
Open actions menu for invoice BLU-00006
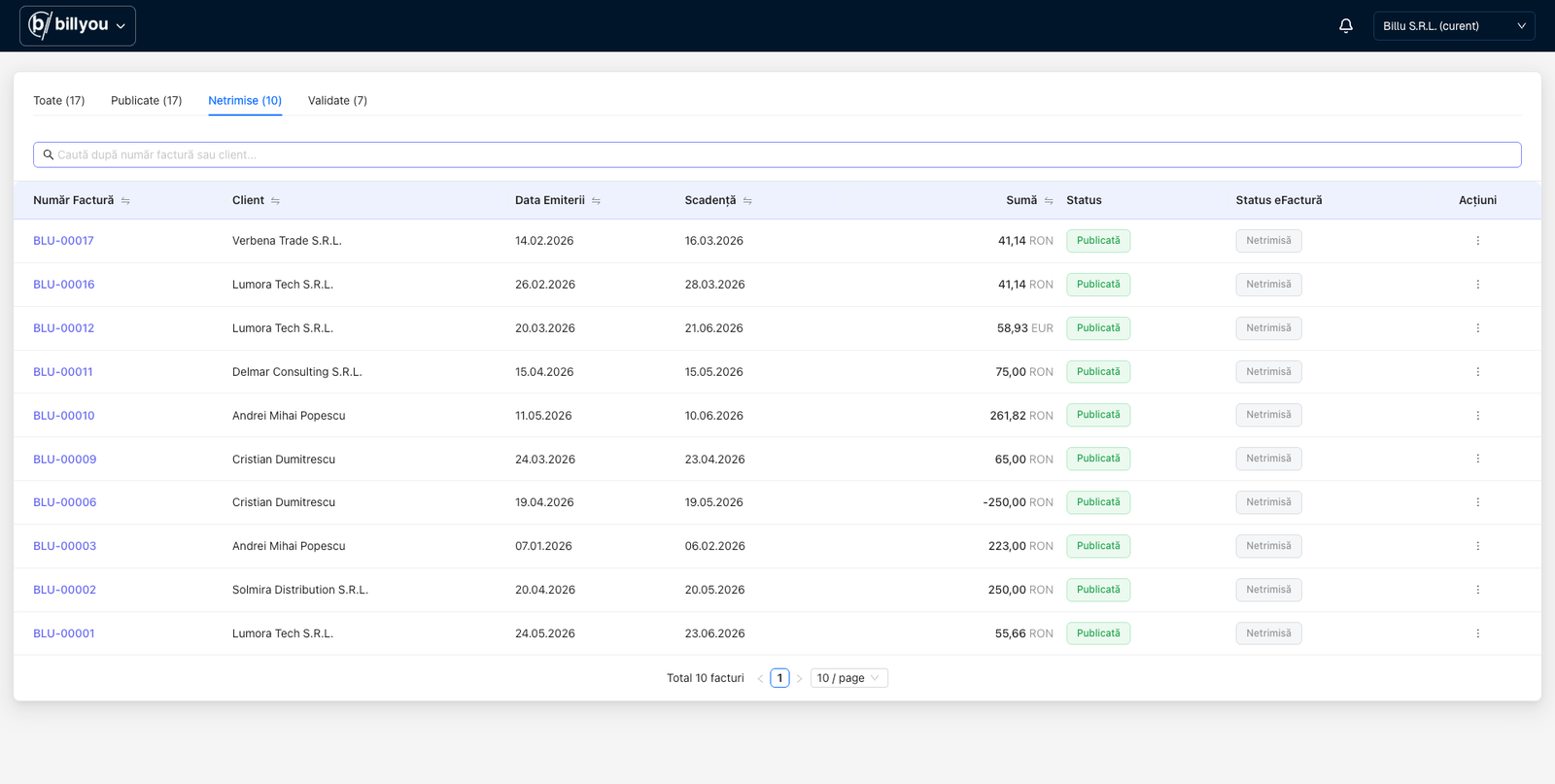click(1477, 502)
